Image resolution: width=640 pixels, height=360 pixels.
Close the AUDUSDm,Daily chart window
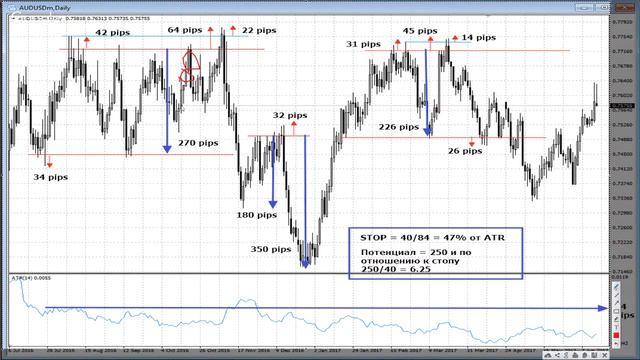[624, 7]
